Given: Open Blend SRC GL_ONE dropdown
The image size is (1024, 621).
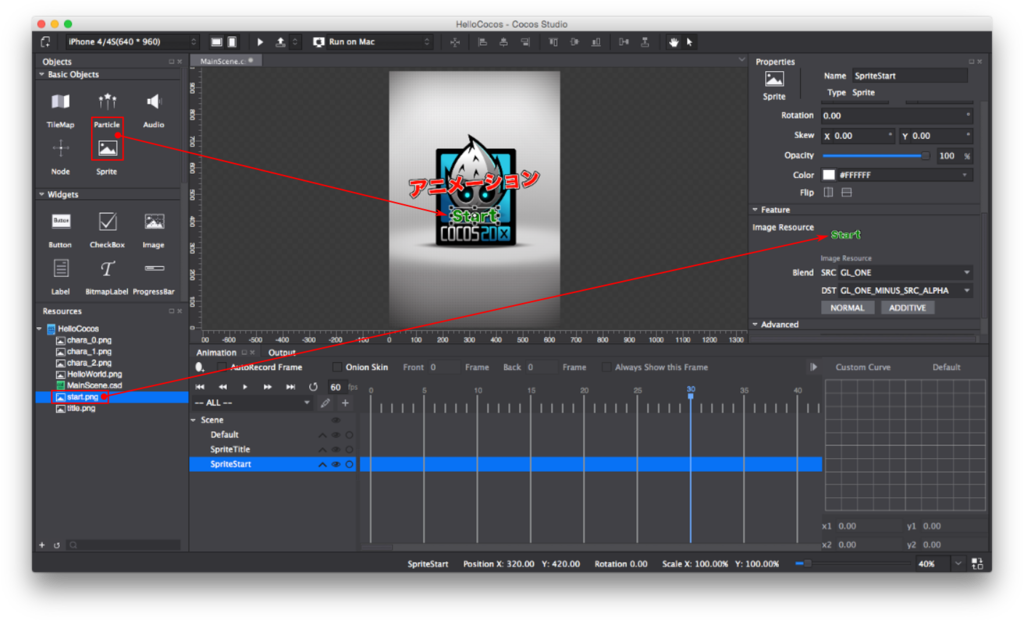Looking at the screenshot, I should pyautogui.click(x=905, y=272).
